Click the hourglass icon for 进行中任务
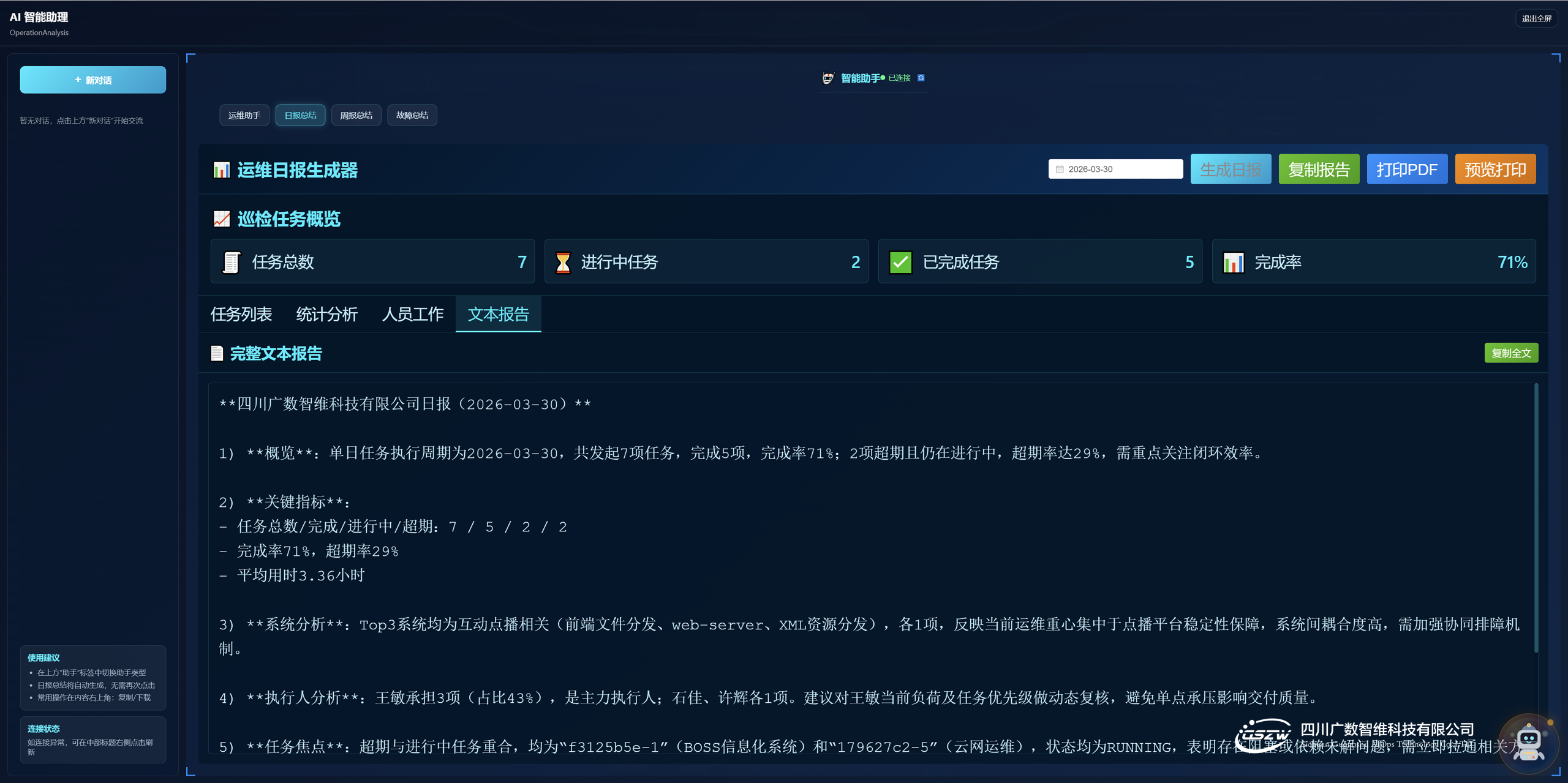The width and height of the screenshot is (1568, 783). [x=562, y=262]
